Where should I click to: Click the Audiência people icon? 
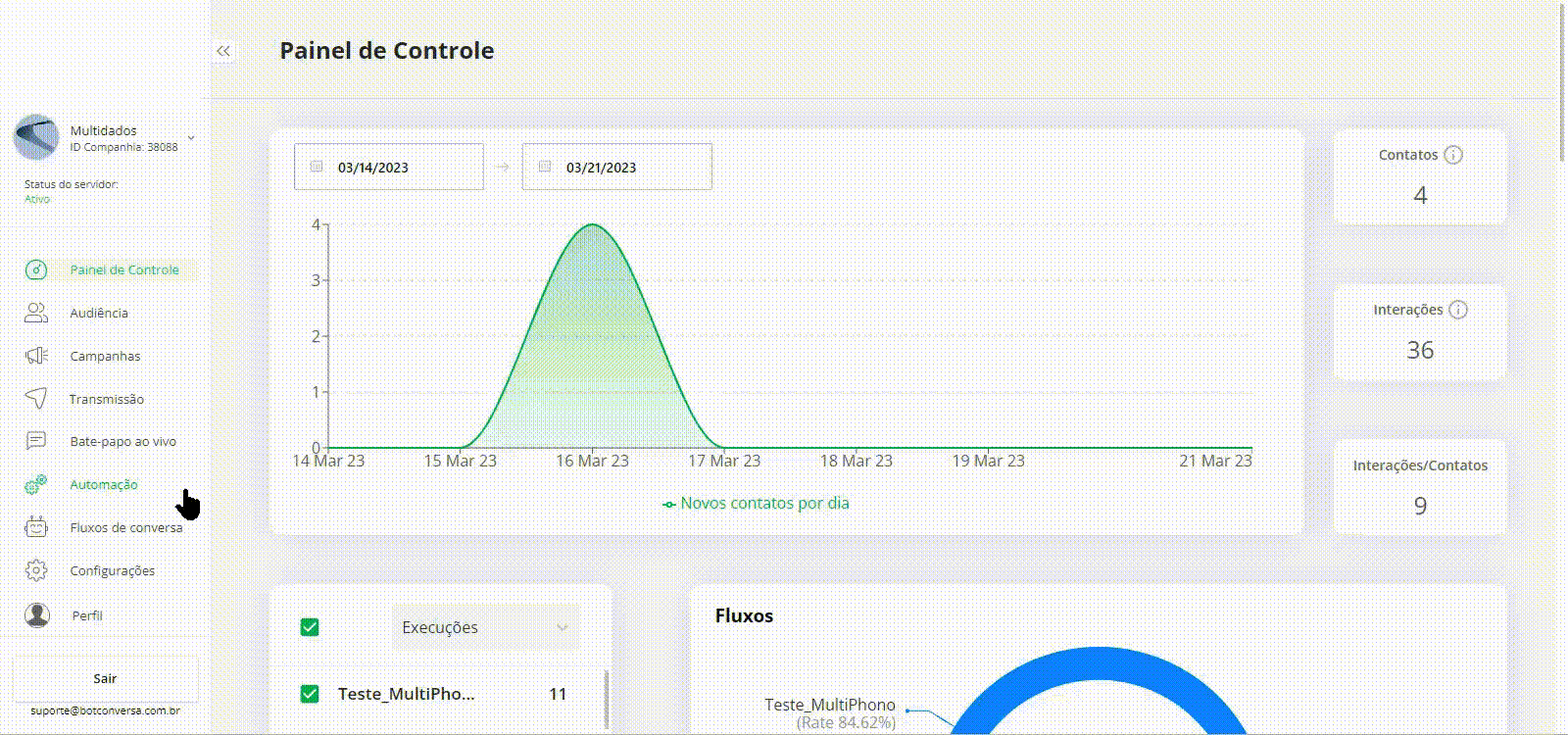[36, 313]
